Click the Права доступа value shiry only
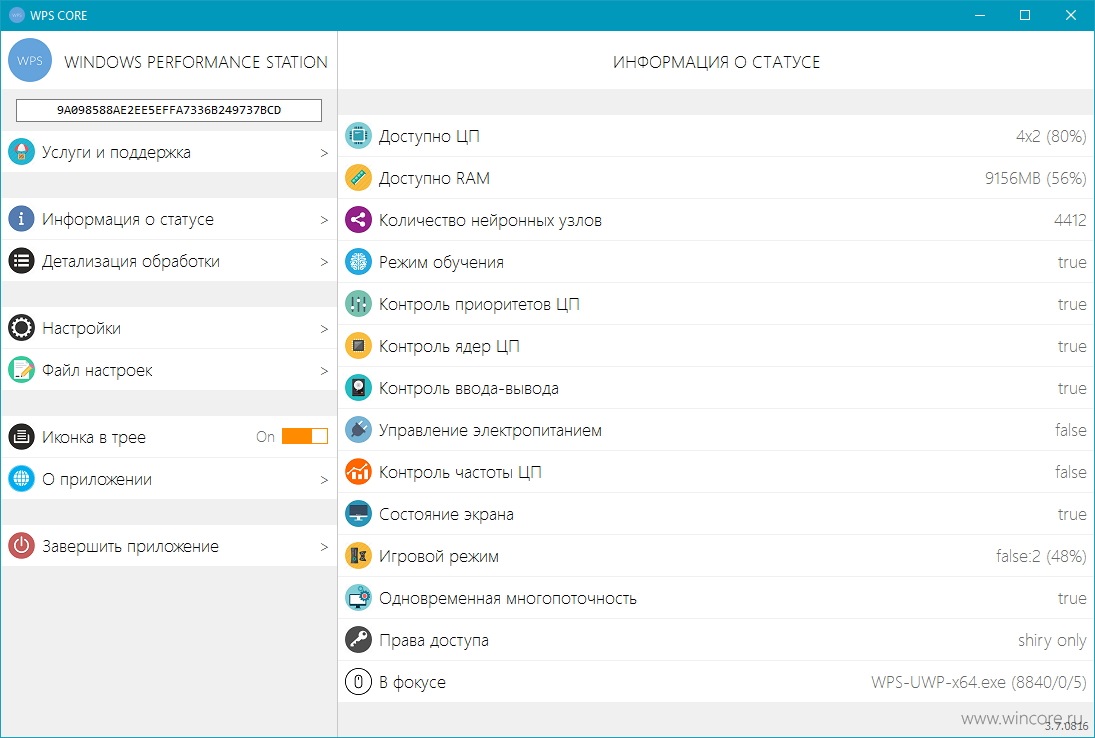Viewport: 1095px width, 738px height. click(x=1052, y=640)
